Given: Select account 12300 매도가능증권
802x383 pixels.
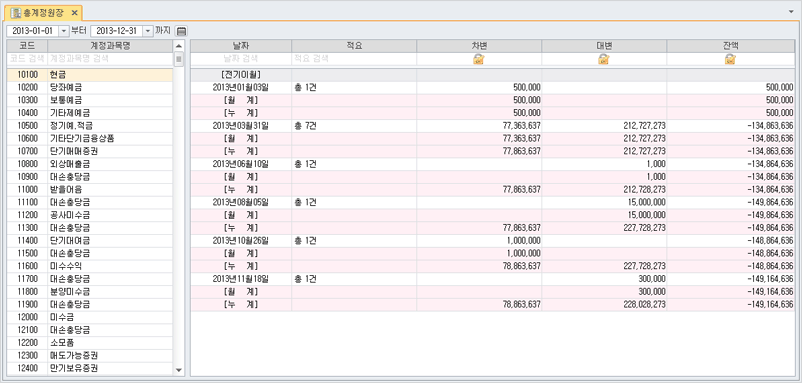Looking at the screenshot, I should (90, 356).
